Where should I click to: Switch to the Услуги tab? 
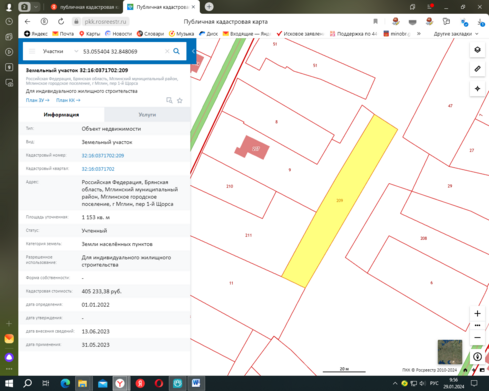click(147, 115)
